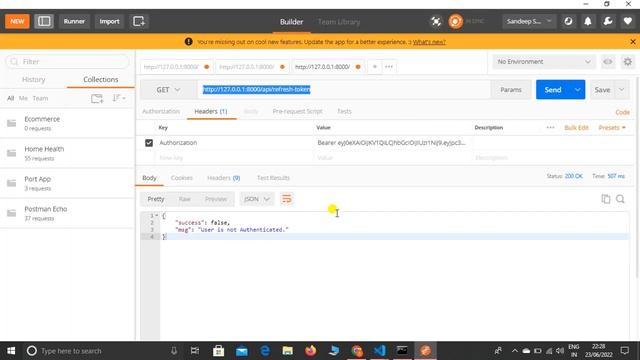The image size is (640, 360).
Task: Open the Postman Echo collection
Action: click(x=67, y=213)
